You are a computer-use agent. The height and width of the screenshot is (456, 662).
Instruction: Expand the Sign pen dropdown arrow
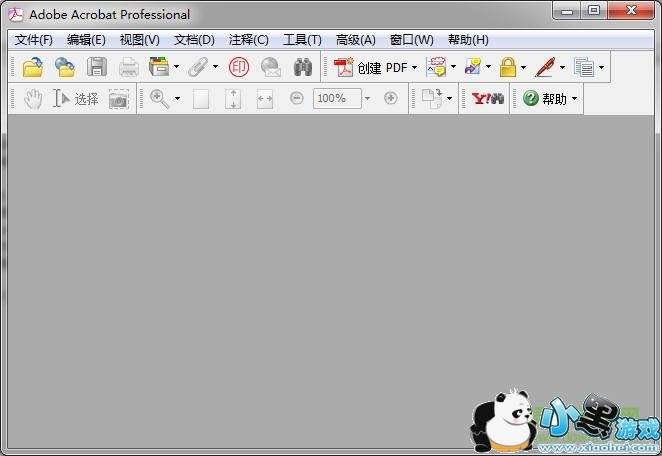click(562, 67)
